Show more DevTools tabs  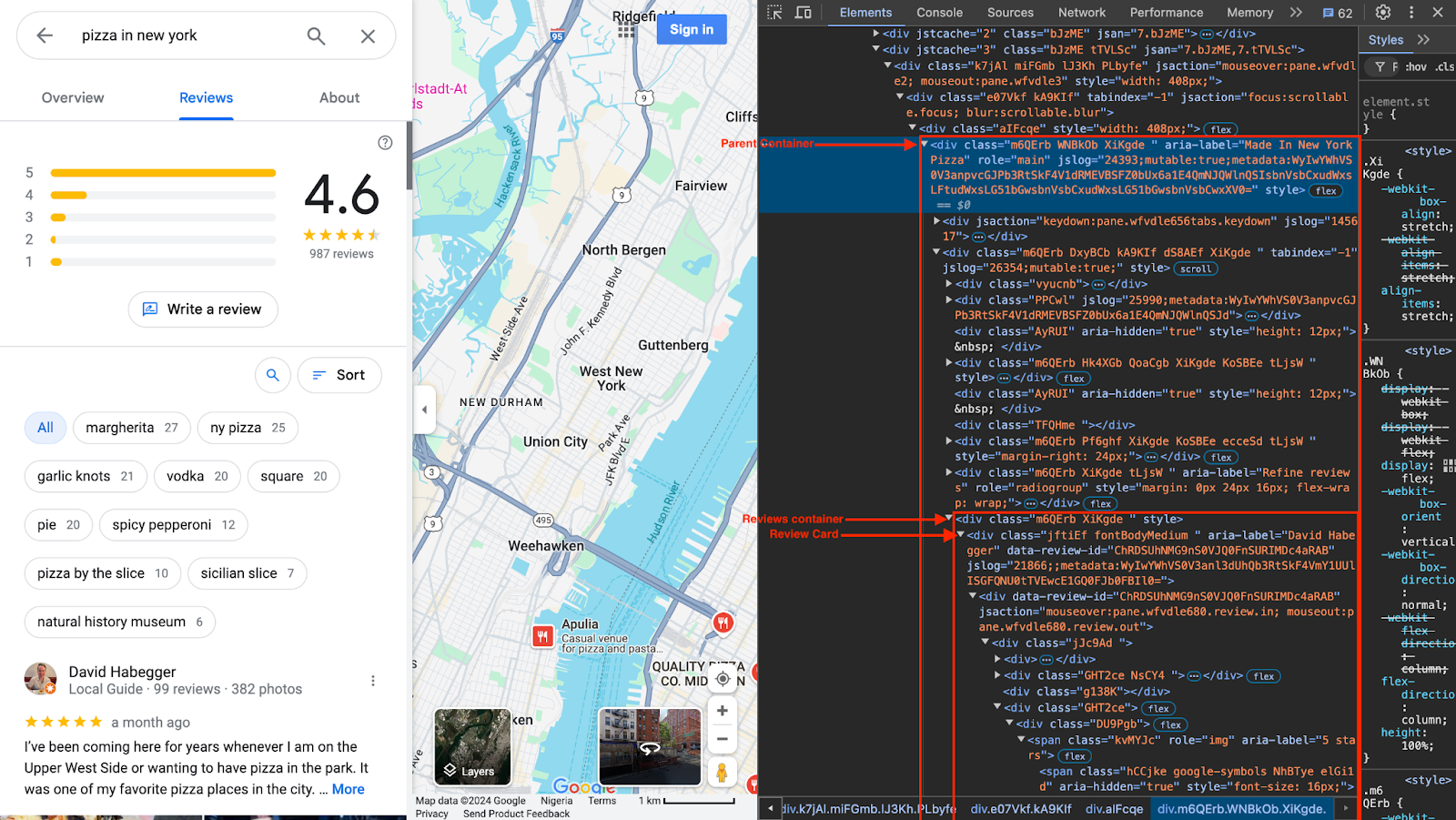(1296, 13)
